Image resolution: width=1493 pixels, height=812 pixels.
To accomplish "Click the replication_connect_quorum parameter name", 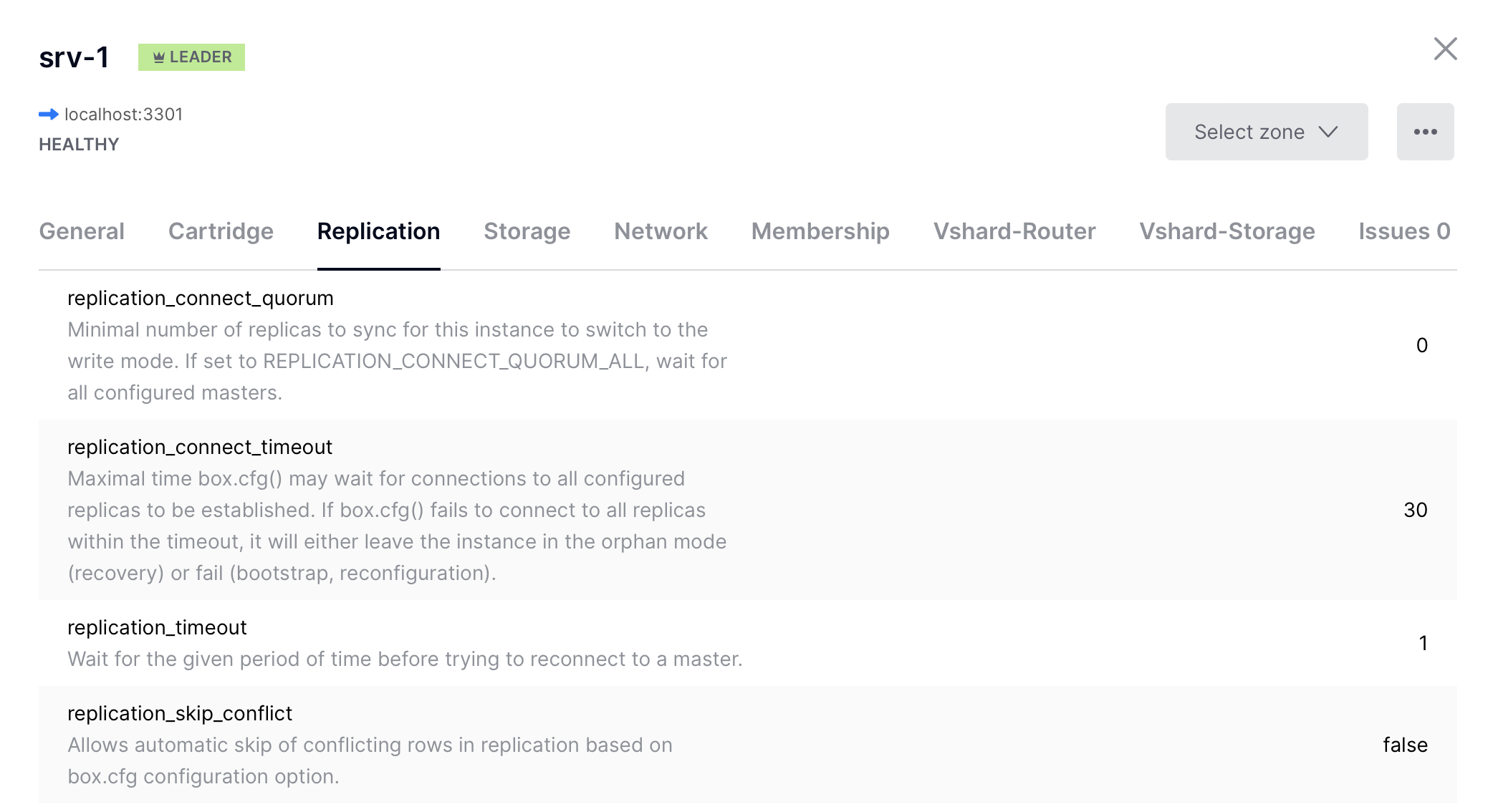I will click(201, 298).
